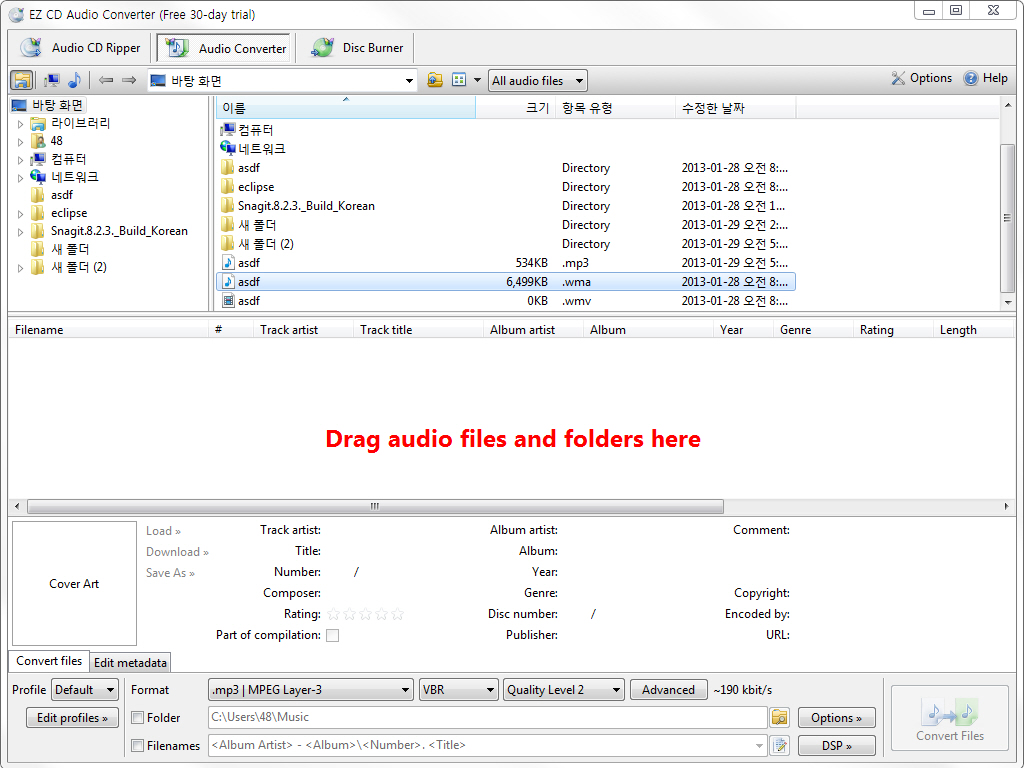Sort by the 이름 column header

click(x=345, y=108)
